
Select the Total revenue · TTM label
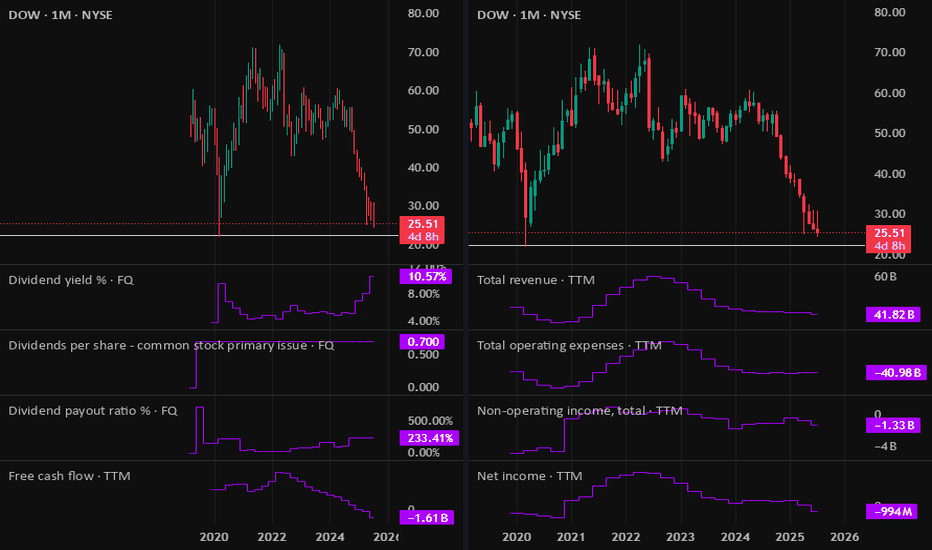[536, 280]
